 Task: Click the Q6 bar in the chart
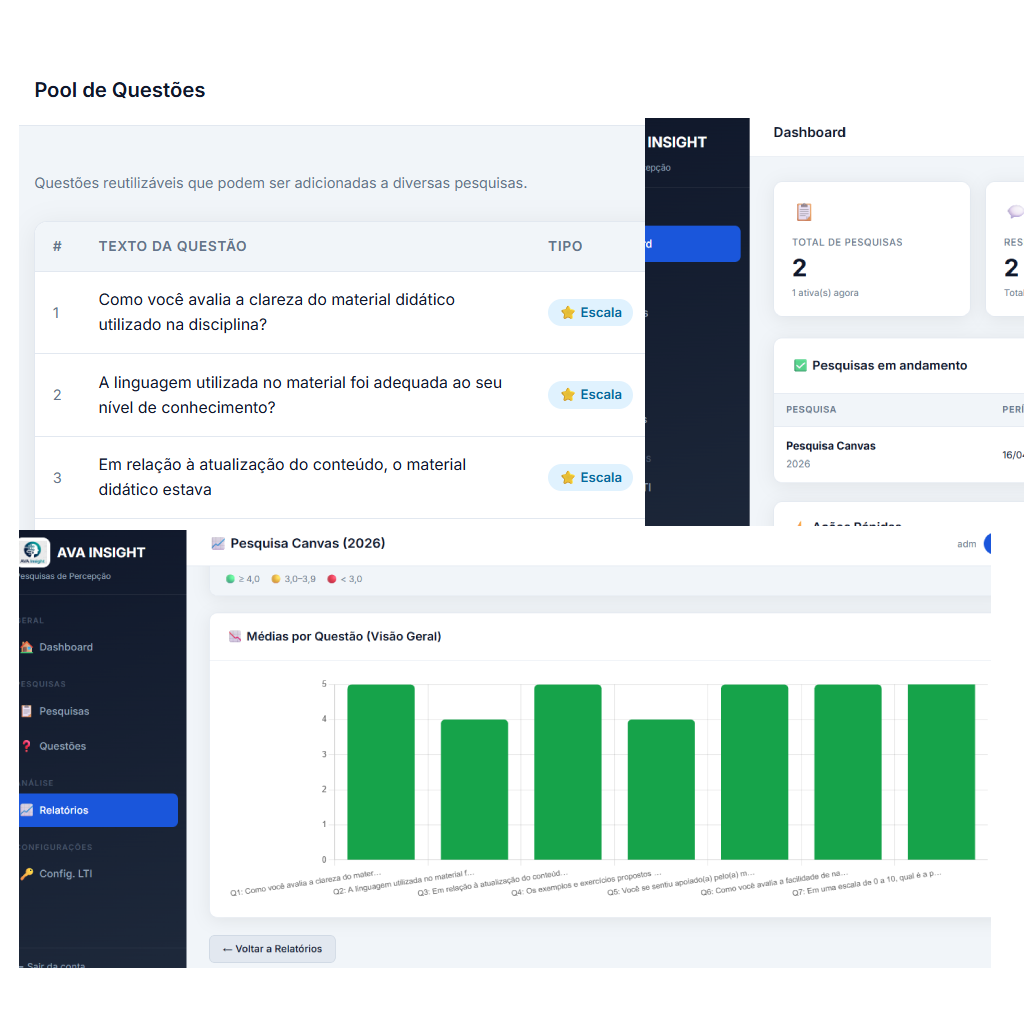pos(848,772)
